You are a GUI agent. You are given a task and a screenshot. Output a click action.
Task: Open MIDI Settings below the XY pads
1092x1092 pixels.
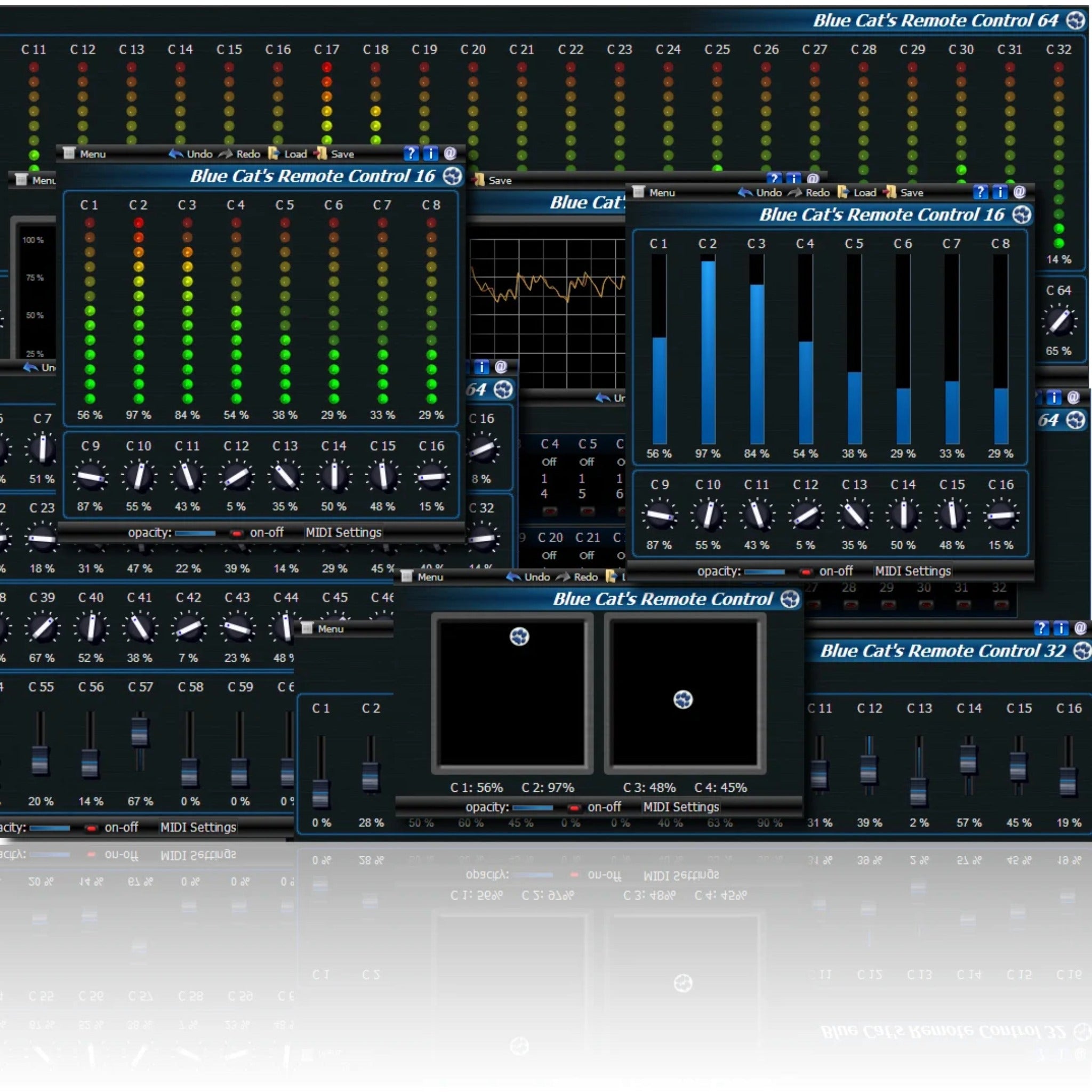tap(680, 807)
